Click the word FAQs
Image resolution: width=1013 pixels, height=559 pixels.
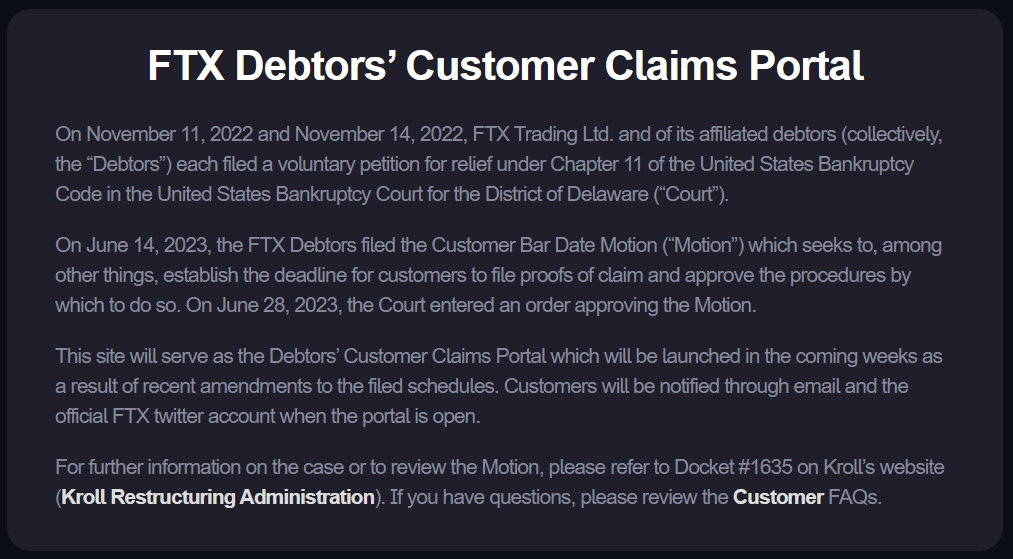tap(855, 497)
